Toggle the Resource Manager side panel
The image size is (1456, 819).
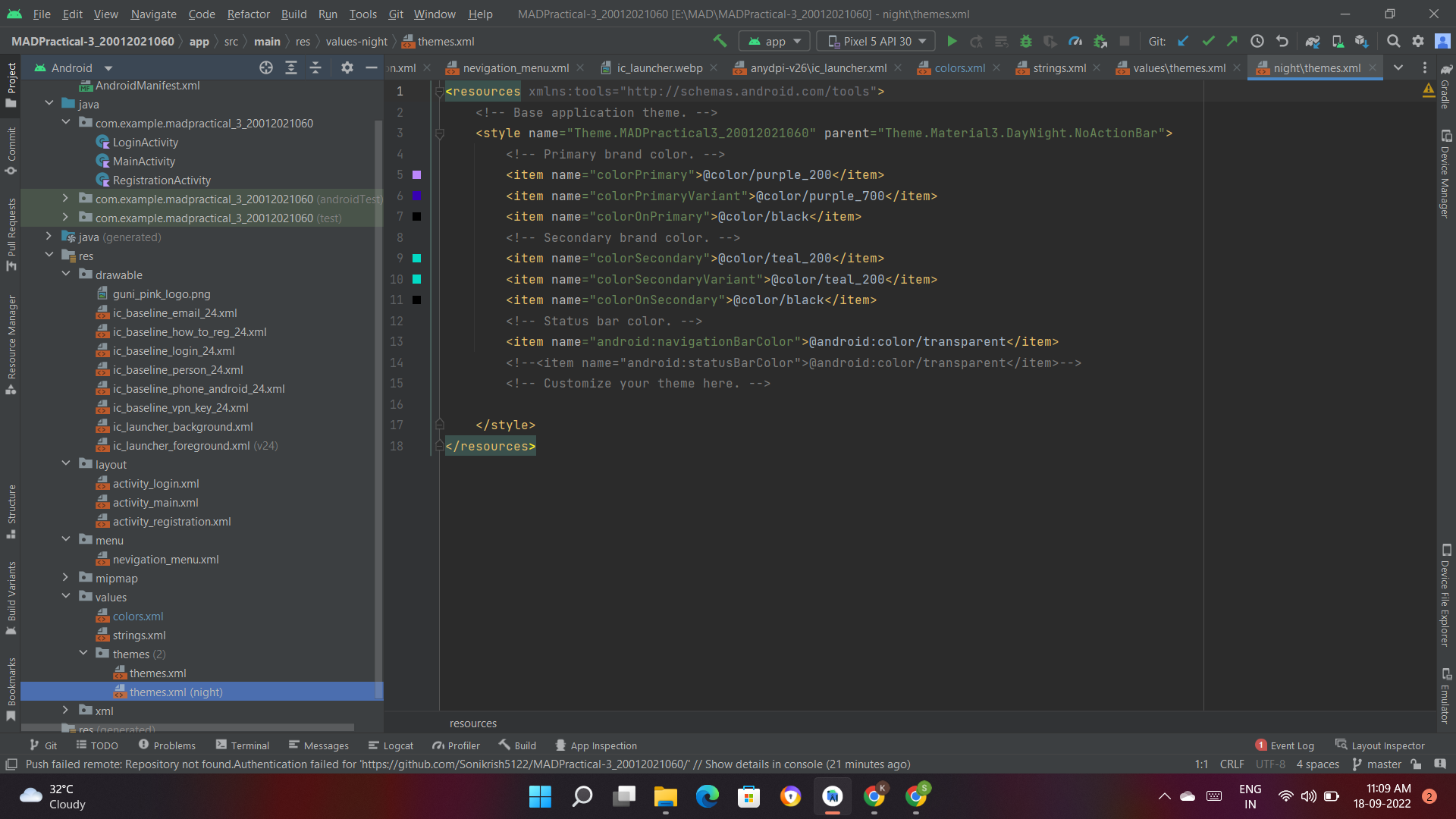(x=11, y=345)
